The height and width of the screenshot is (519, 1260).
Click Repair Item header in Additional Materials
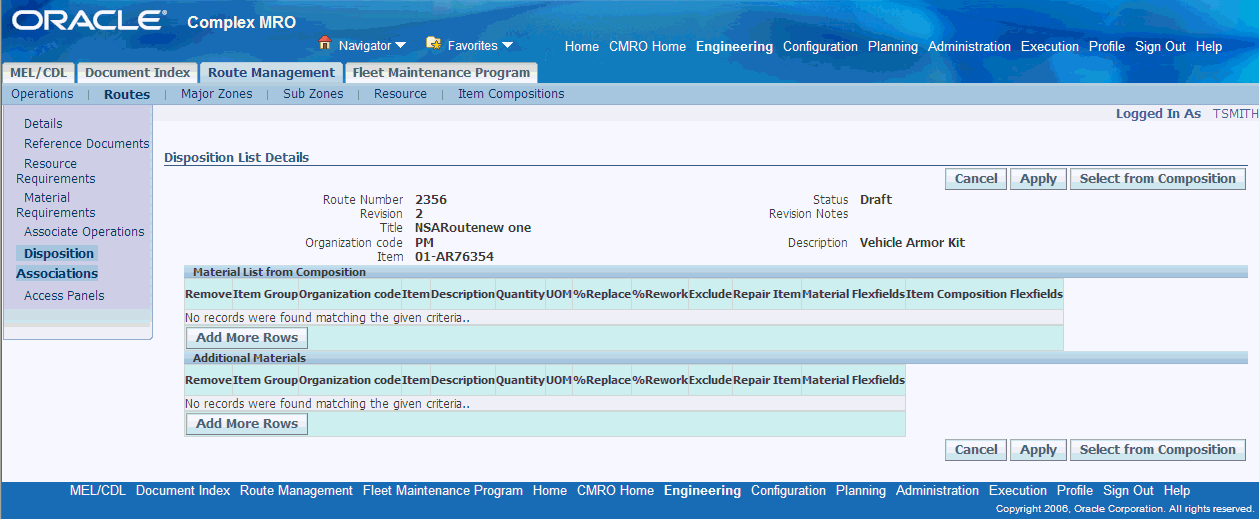click(767, 380)
